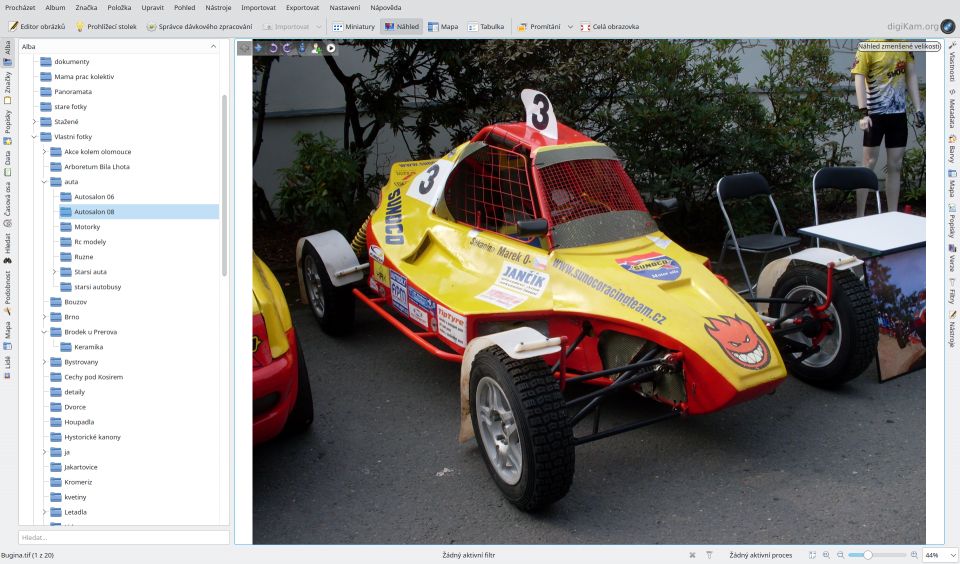This screenshot has height=564, width=960.
Task: Open the Metadata right sidebar tab
Action: click(952, 108)
